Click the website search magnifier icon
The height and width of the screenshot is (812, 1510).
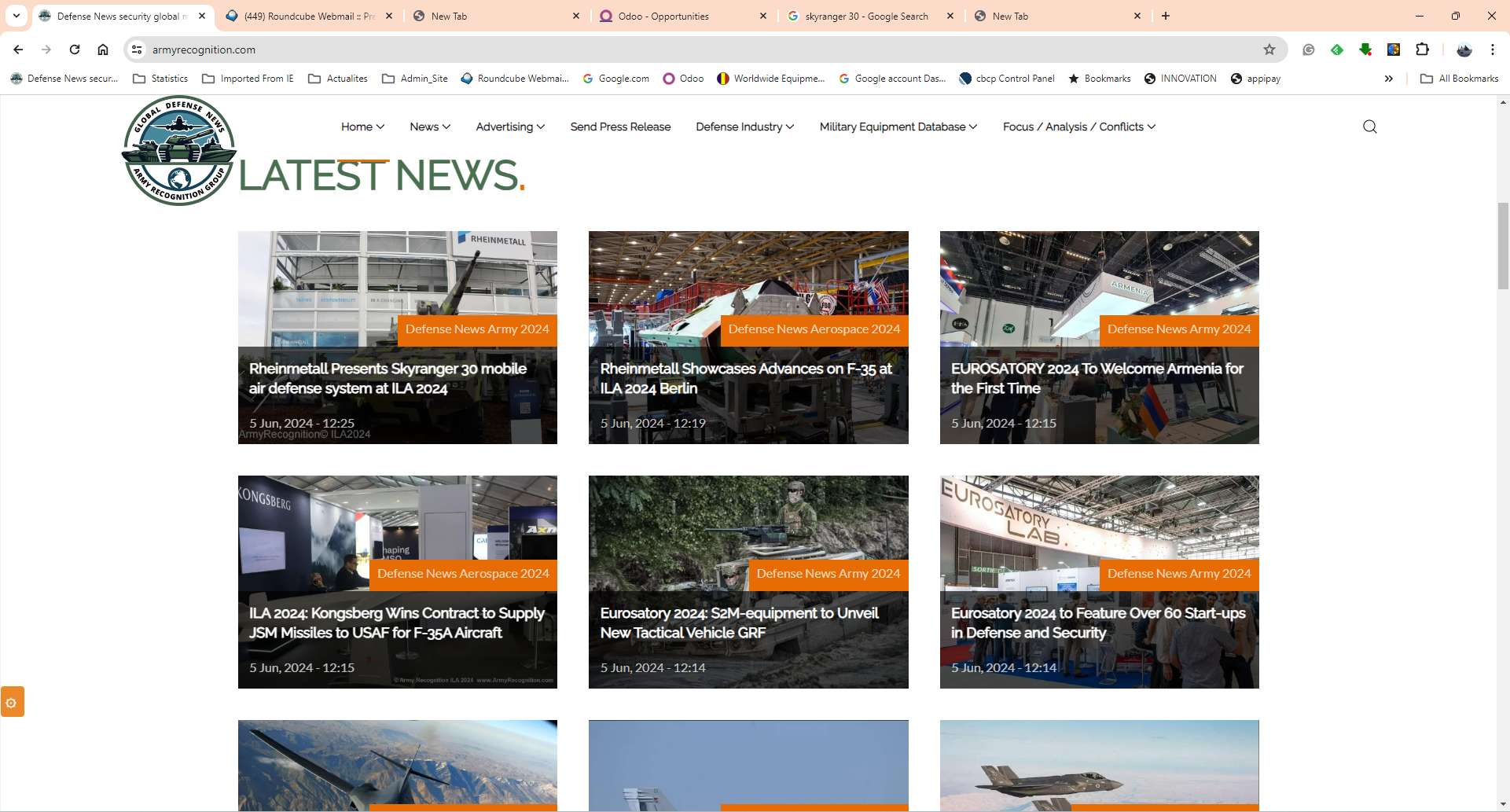(1369, 127)
